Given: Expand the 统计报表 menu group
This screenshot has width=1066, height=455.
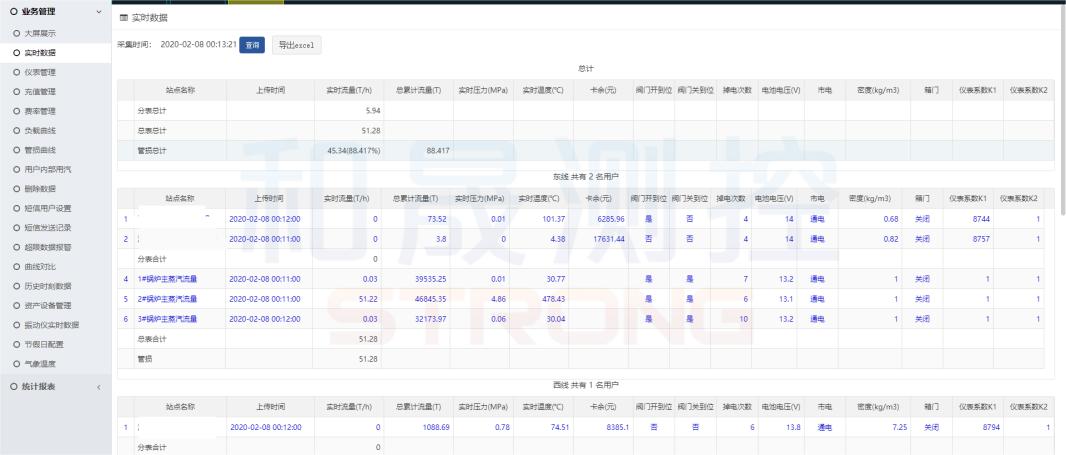Looking at the screenshot, I should tap(97, 386).
